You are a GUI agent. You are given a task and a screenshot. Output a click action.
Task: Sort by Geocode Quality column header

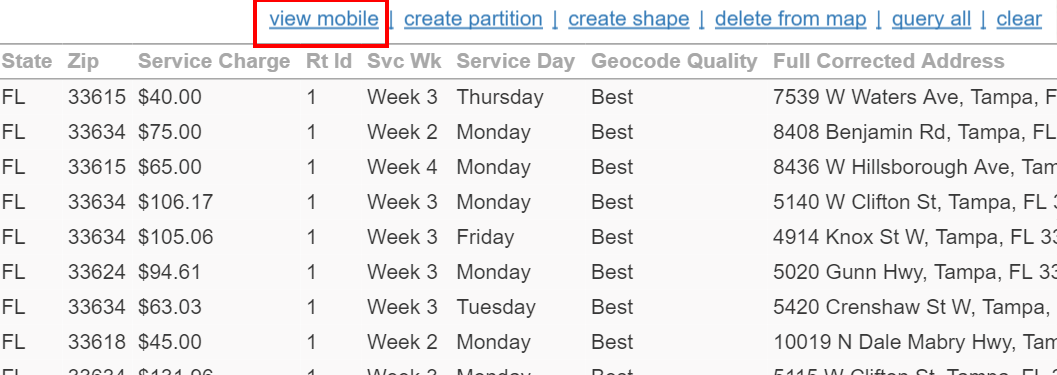click(674, 61)
